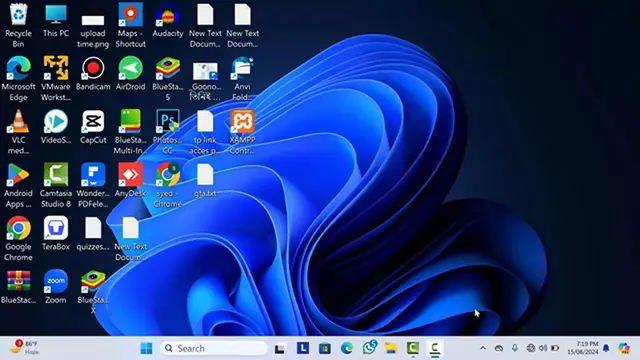
Task: Open Edge from the taskbar
Action: coord(347,348)
